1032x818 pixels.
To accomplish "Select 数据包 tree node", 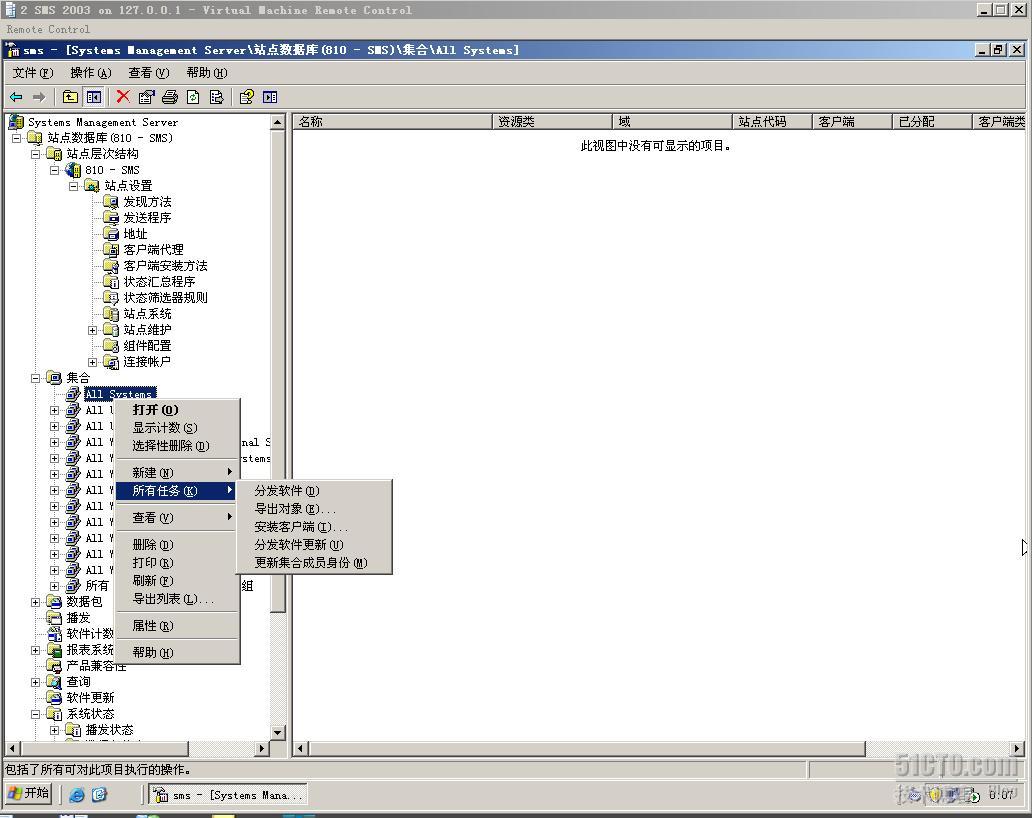I will pos(84,601).
